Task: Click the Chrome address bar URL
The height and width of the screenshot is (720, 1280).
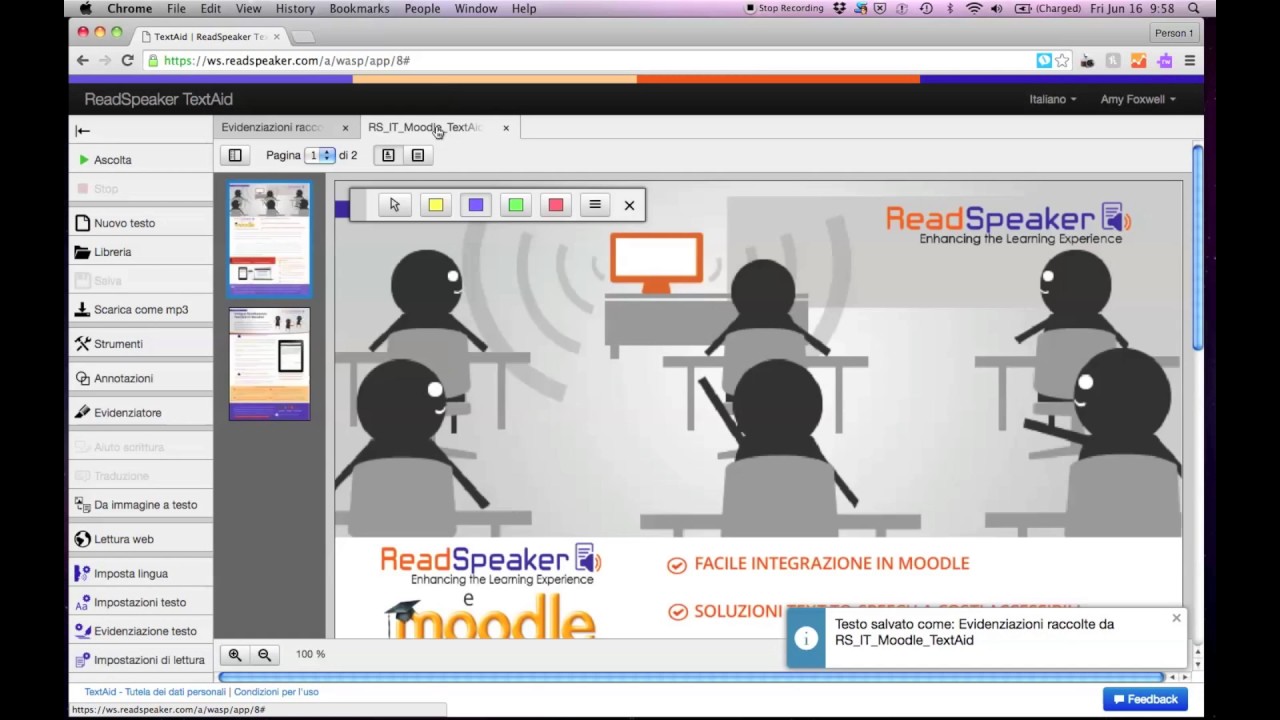Action: click(287, 61)
